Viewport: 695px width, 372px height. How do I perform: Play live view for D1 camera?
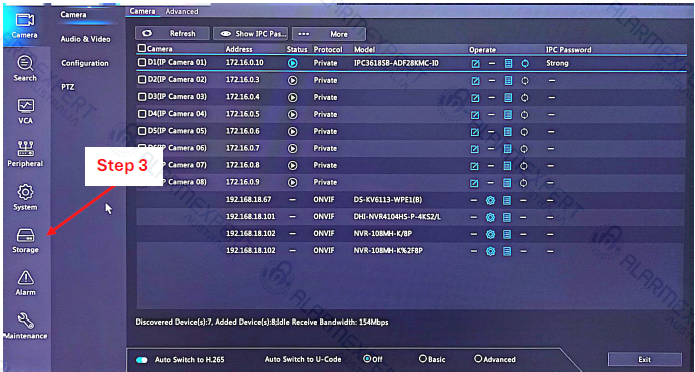(x=292, y=63)
